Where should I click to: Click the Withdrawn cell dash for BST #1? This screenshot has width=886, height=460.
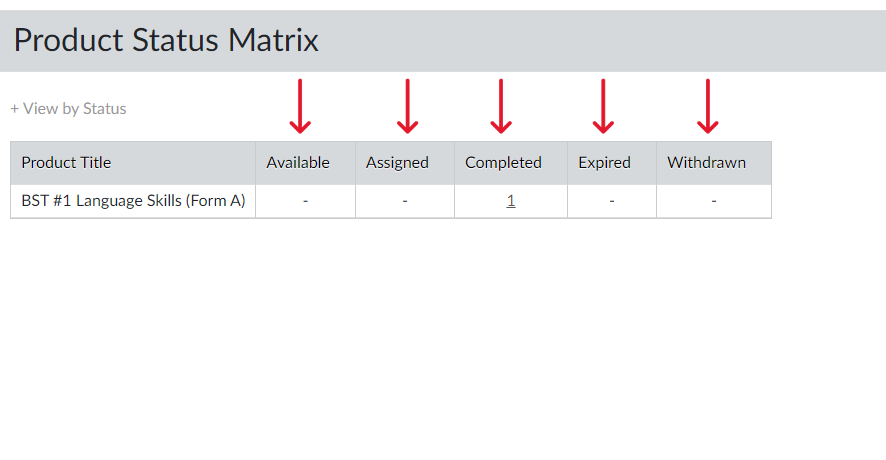tap(714, 201)
